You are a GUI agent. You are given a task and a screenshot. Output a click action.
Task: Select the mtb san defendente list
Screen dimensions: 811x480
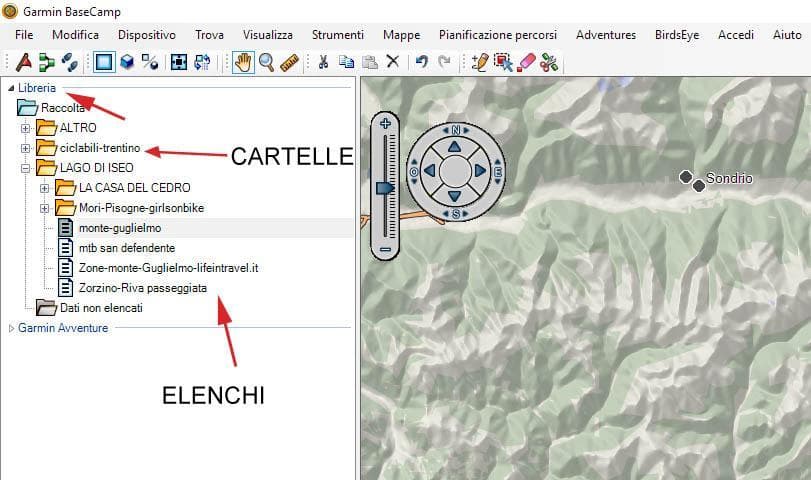(127, 248)
